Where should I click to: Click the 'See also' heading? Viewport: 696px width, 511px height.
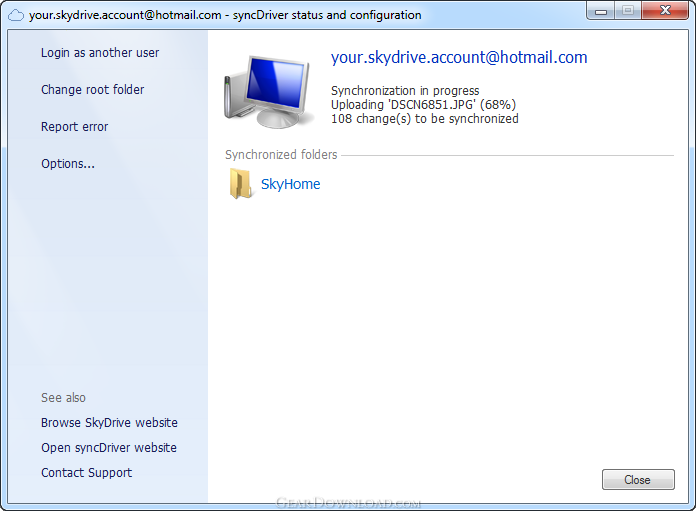pos(63,398)
